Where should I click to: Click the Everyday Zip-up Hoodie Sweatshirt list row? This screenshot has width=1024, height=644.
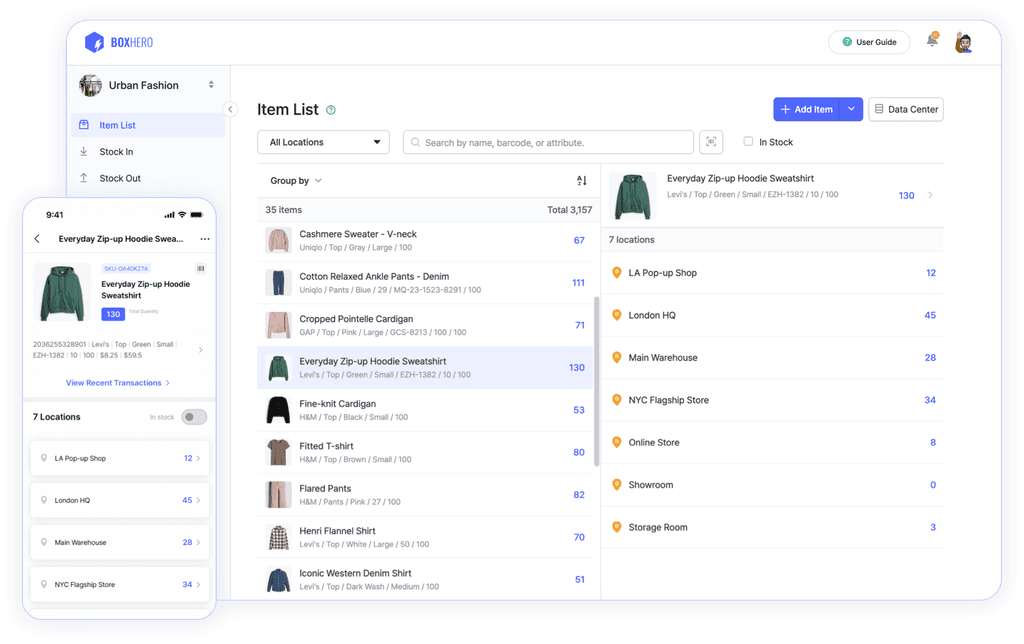click(x=425, y=368)
